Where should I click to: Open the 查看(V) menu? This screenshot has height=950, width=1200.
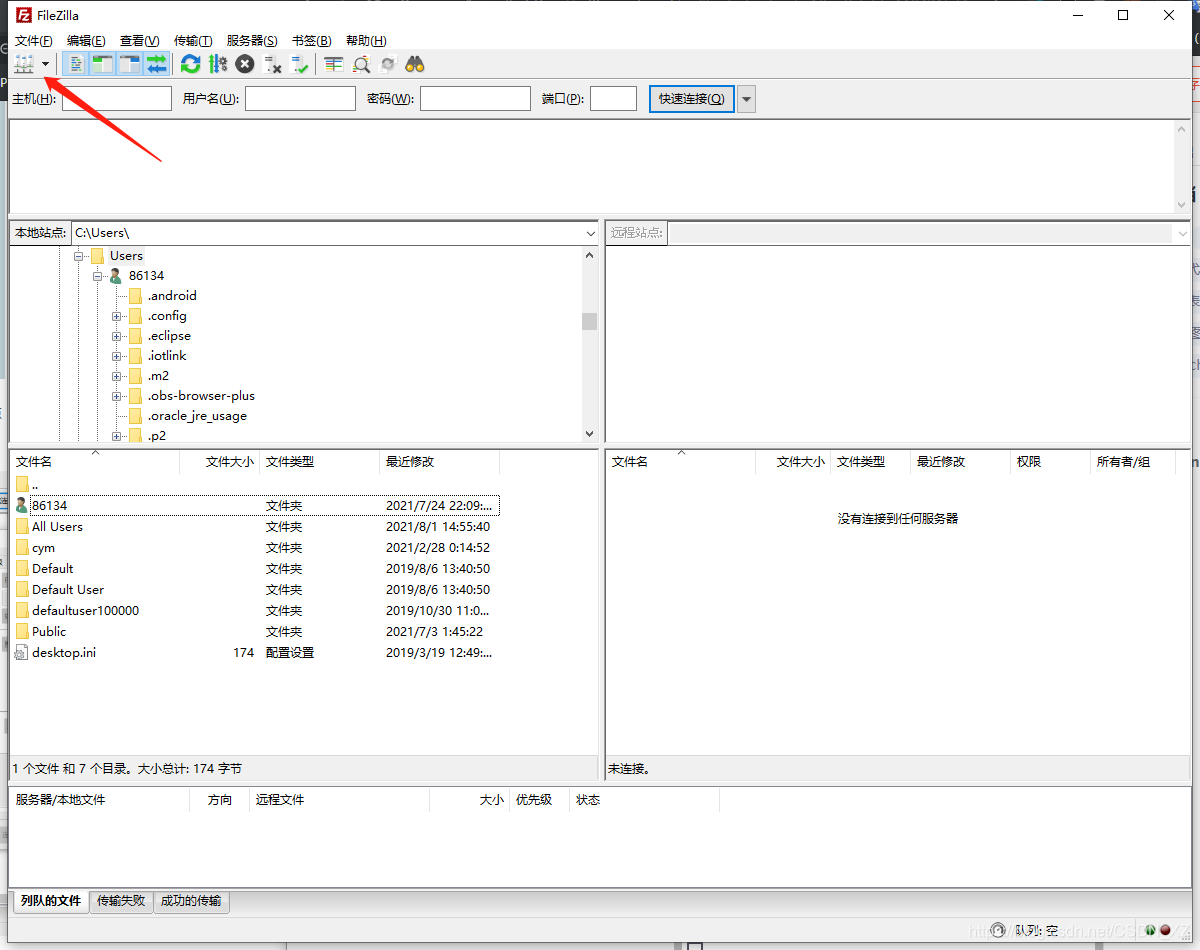click(x=139, y=41)
